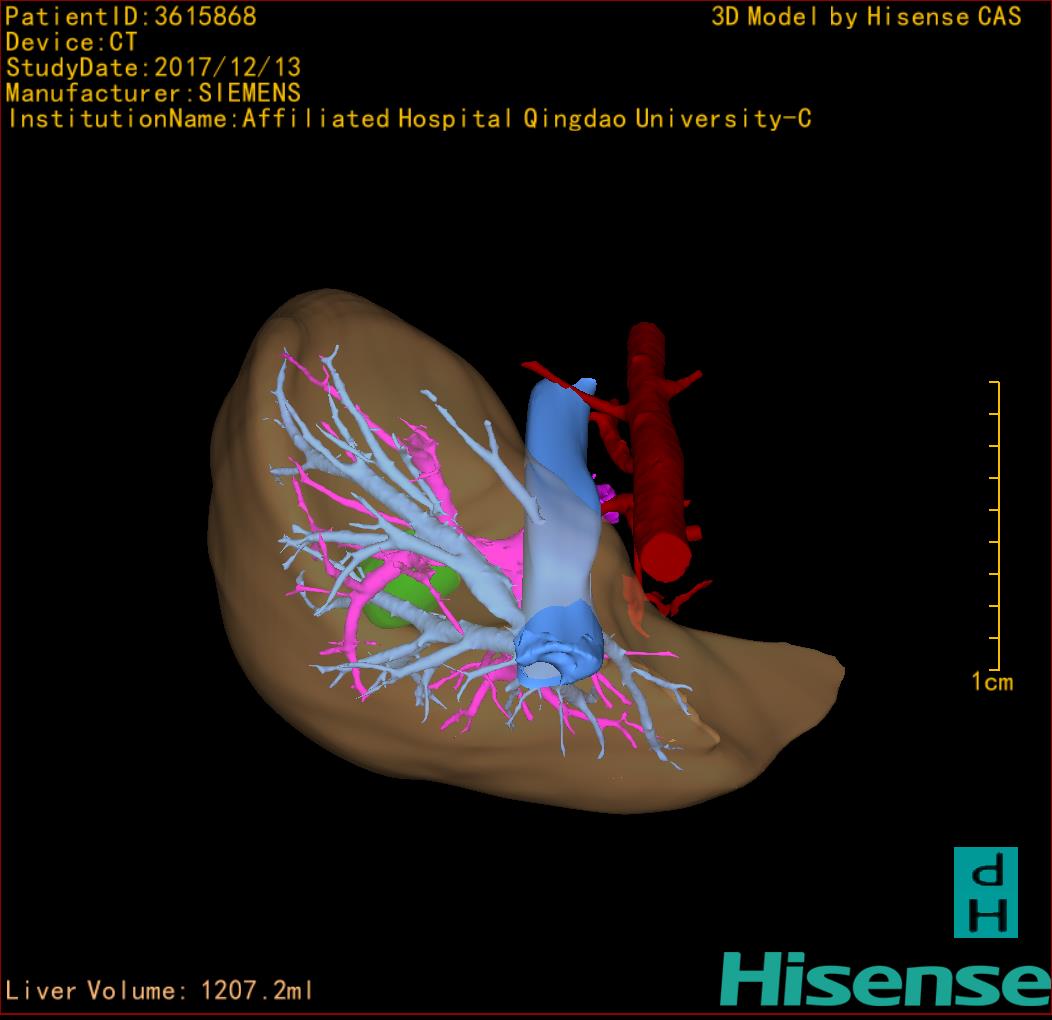The height and width of the screenshot is (1020, 1052).
Task: Click the 1cm scale label
Action: (991, 682)
